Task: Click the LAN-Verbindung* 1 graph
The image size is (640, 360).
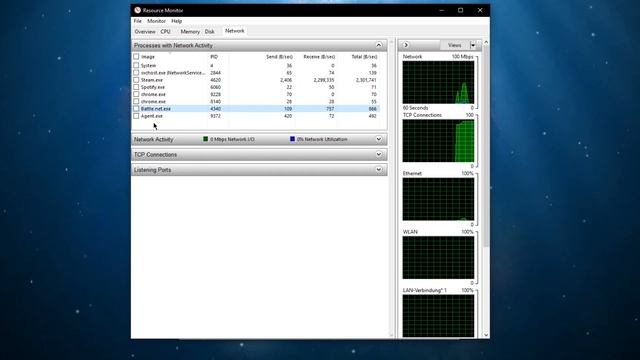Action: tap(438, 316)
